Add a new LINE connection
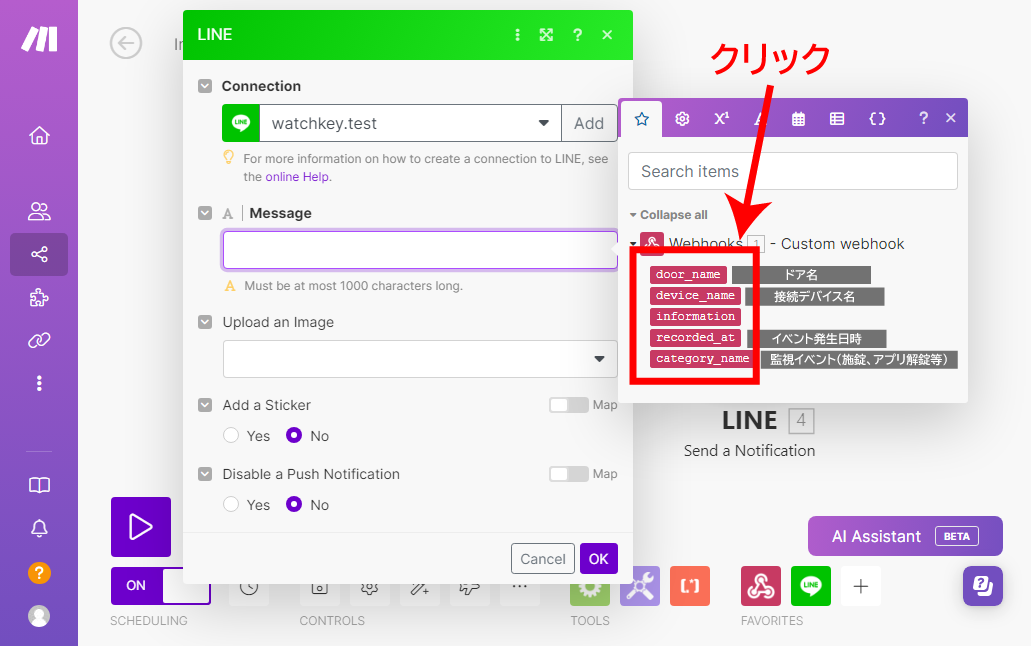1031x646 pixels. [x=589, y=123]
